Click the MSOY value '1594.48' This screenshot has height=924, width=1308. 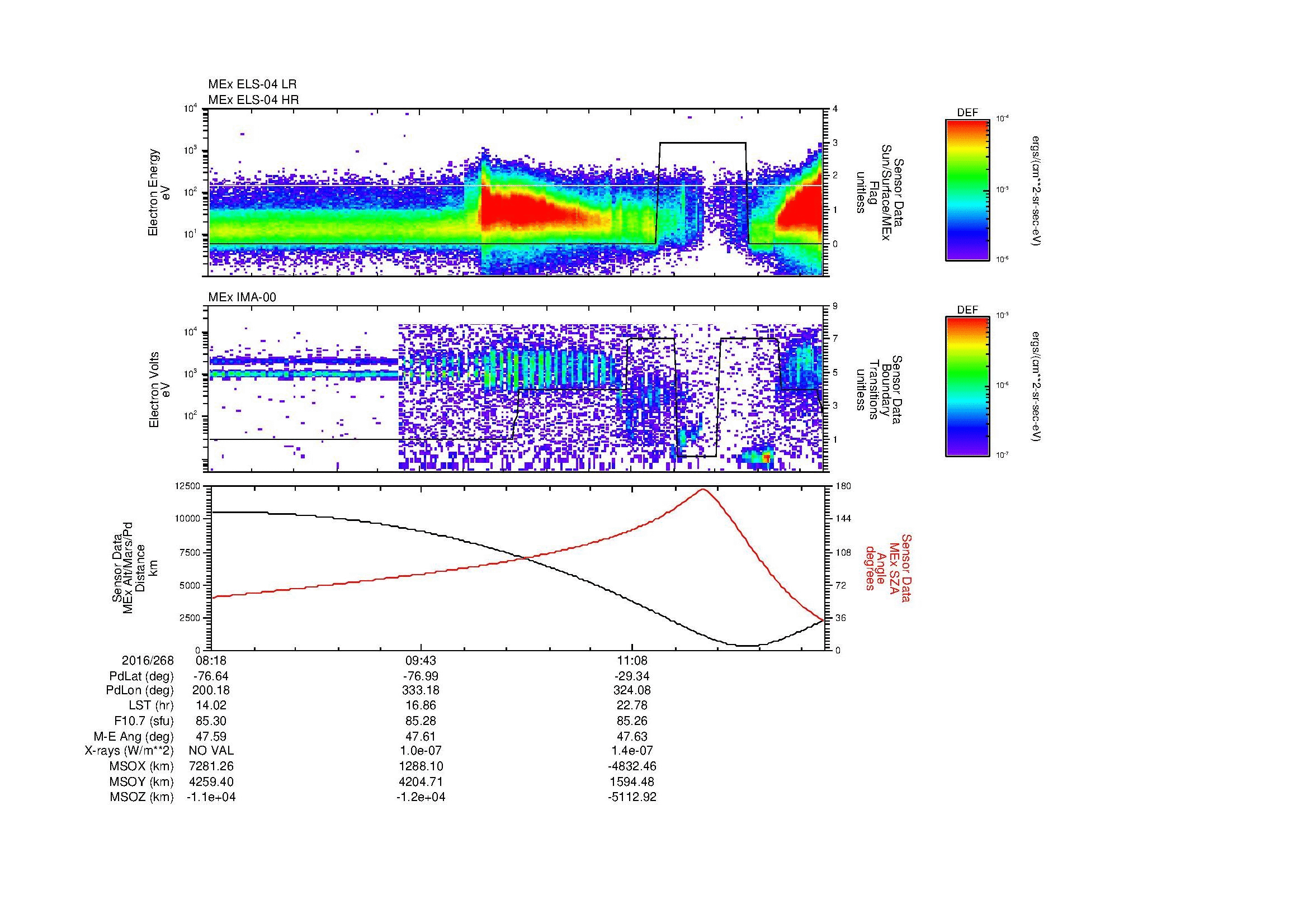(x=632, y=781)
